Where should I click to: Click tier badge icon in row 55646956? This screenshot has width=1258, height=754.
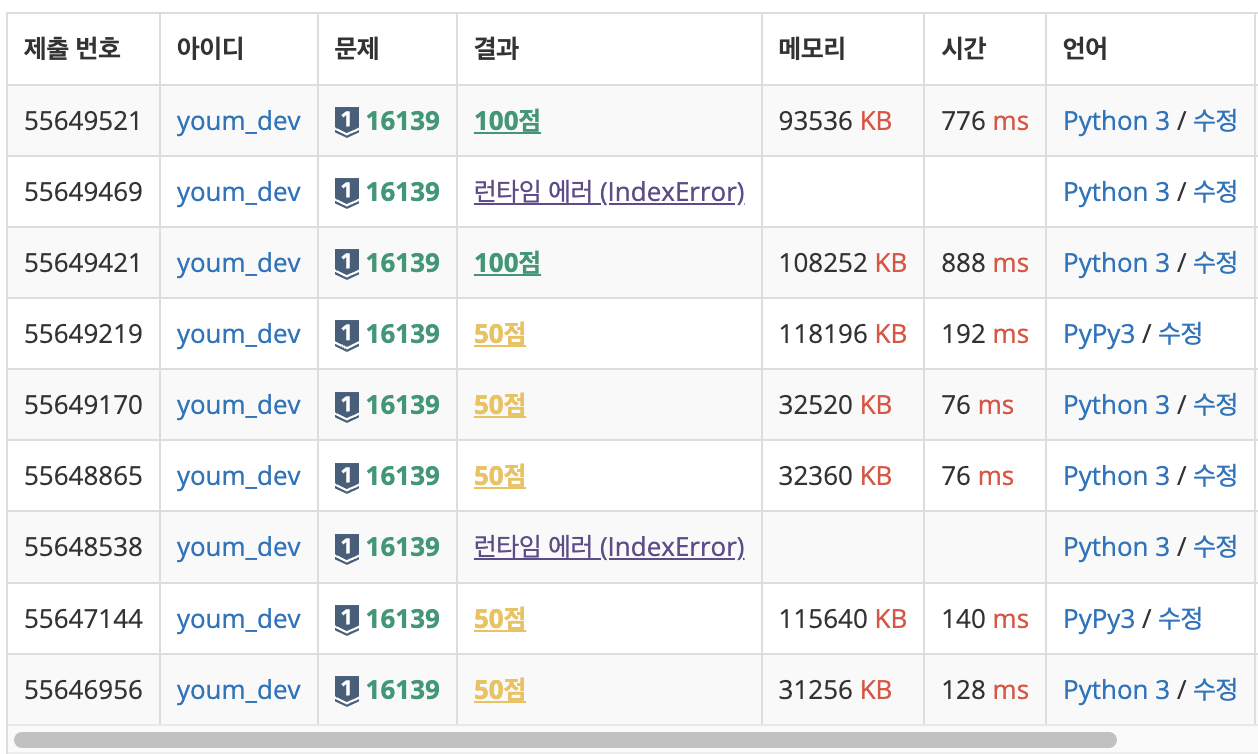346,691
